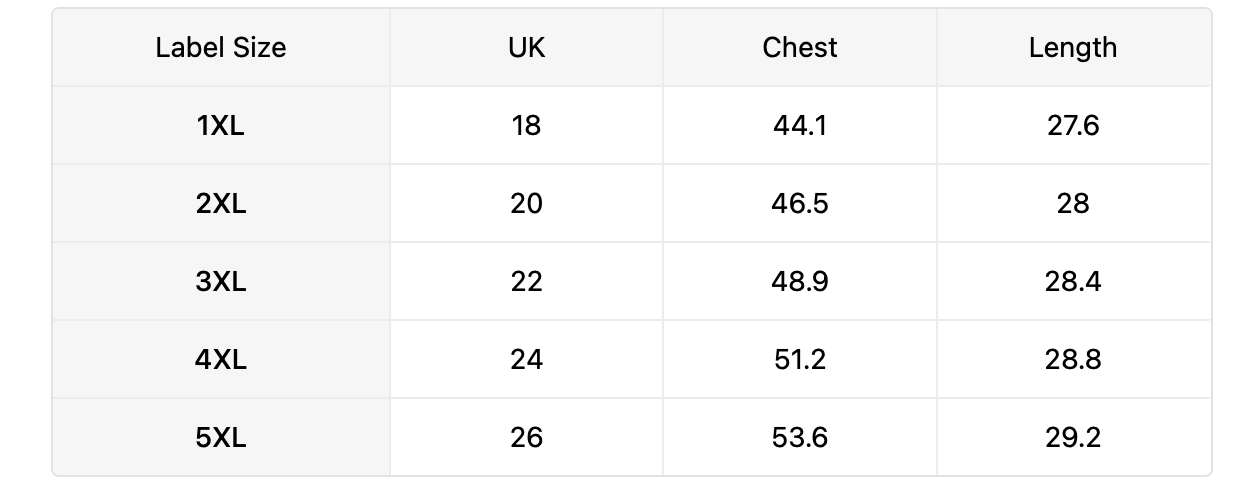
Task: Select the Chest column header
Action: (x=800, y=47)
